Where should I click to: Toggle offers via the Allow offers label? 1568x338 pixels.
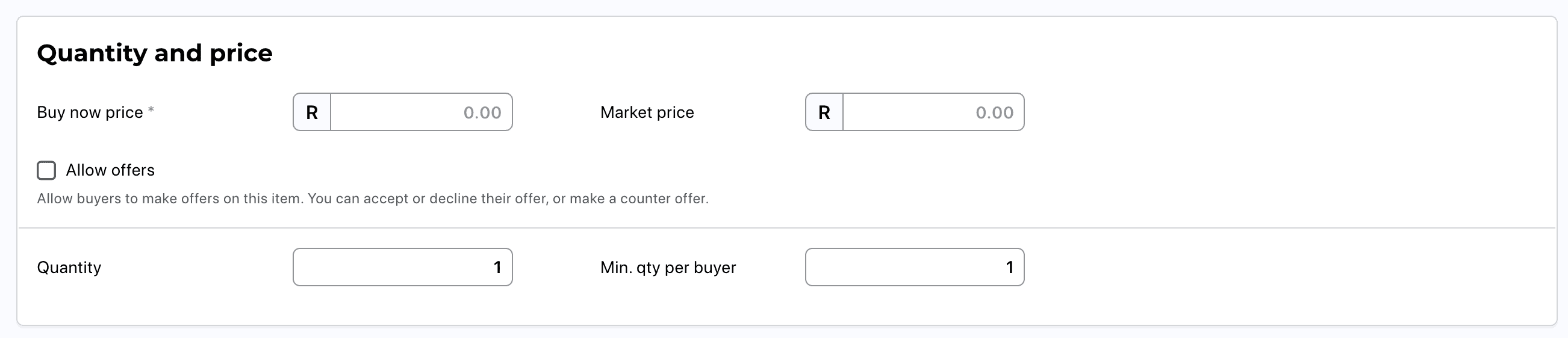tap(110, 170)
